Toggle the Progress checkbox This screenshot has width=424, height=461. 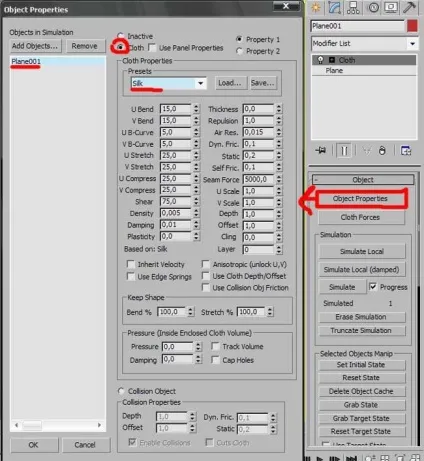point(373,287)
